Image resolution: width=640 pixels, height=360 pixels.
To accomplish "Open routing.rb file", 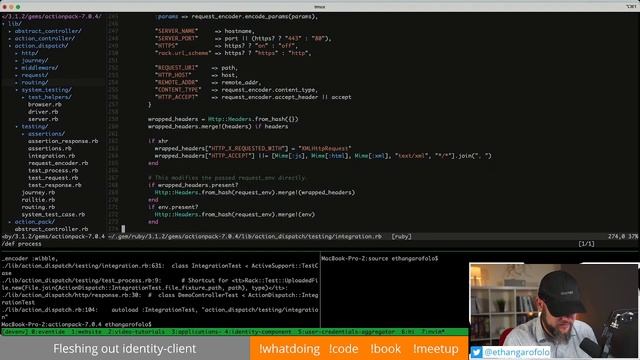I will point(38,207).
